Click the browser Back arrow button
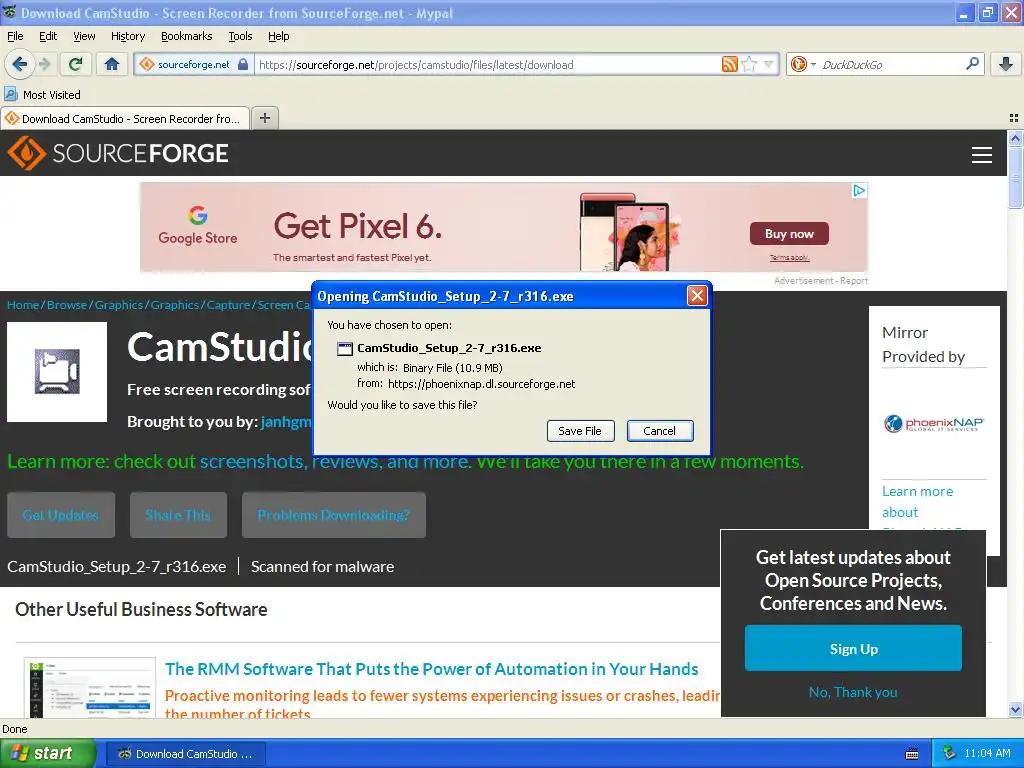The height and width of the screenshot is (768, 1024). [x=19, y=64]
